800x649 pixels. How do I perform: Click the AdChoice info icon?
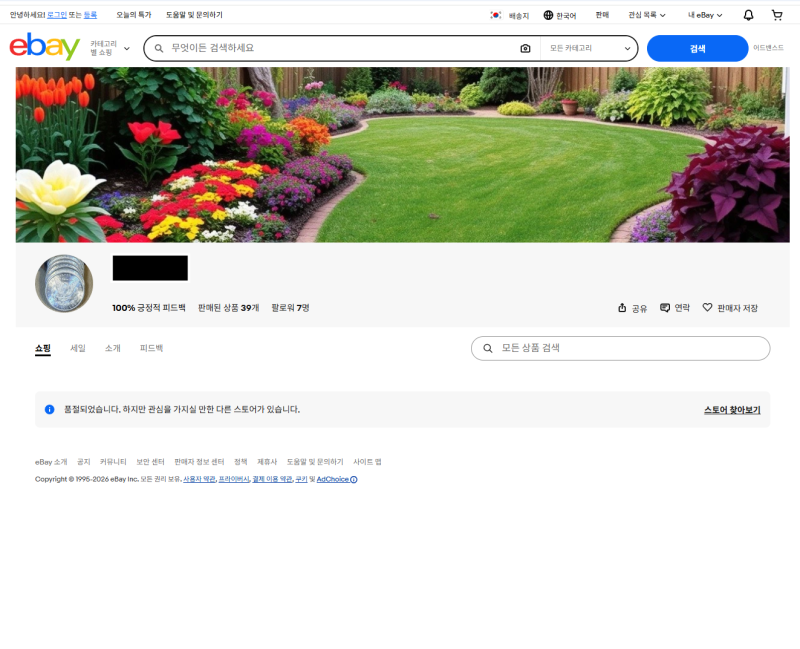[354, 479]
